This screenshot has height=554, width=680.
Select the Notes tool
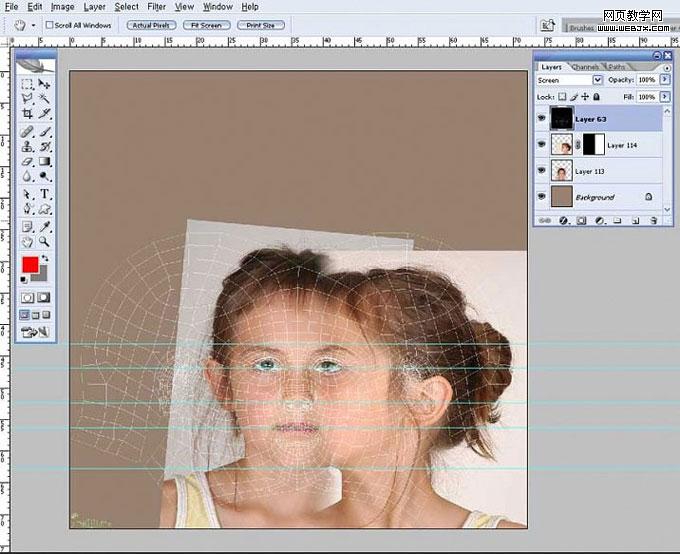point(27,227)
